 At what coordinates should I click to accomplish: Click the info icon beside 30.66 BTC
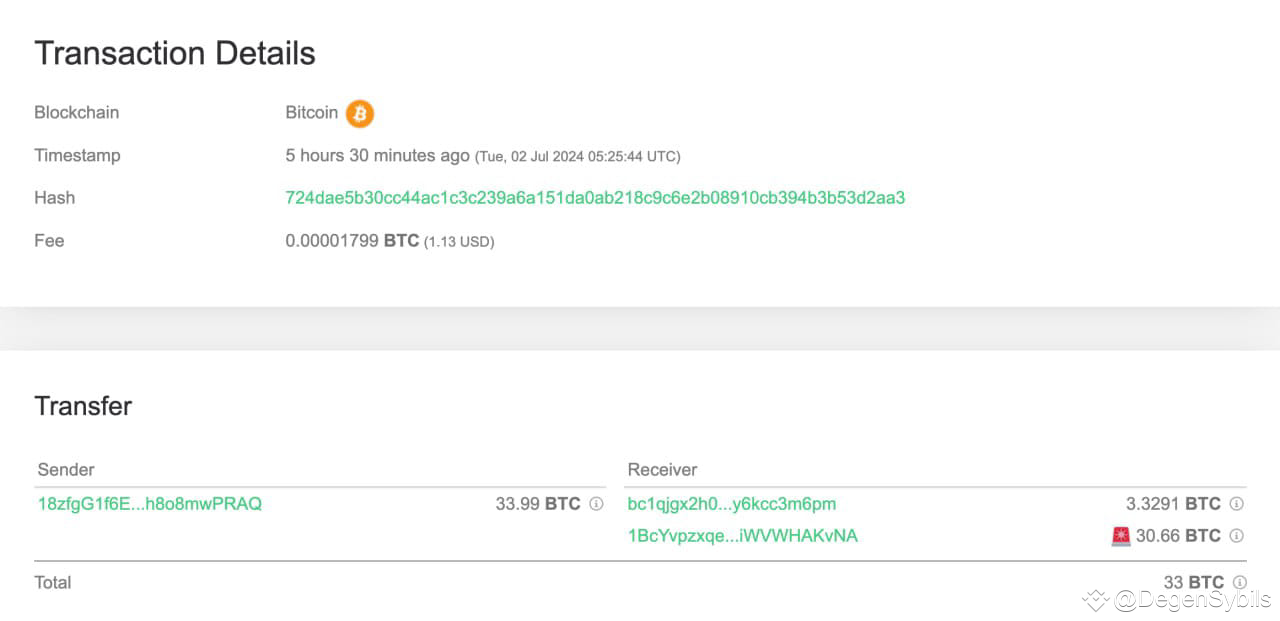coord(1237,537)
